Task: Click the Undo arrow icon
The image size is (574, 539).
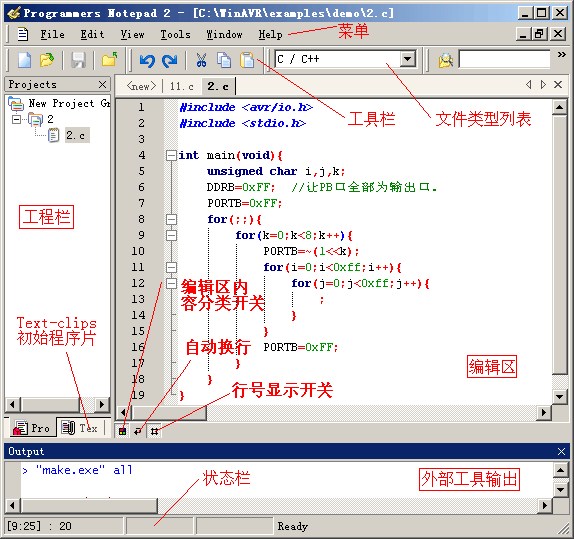Action: point(147,60)
